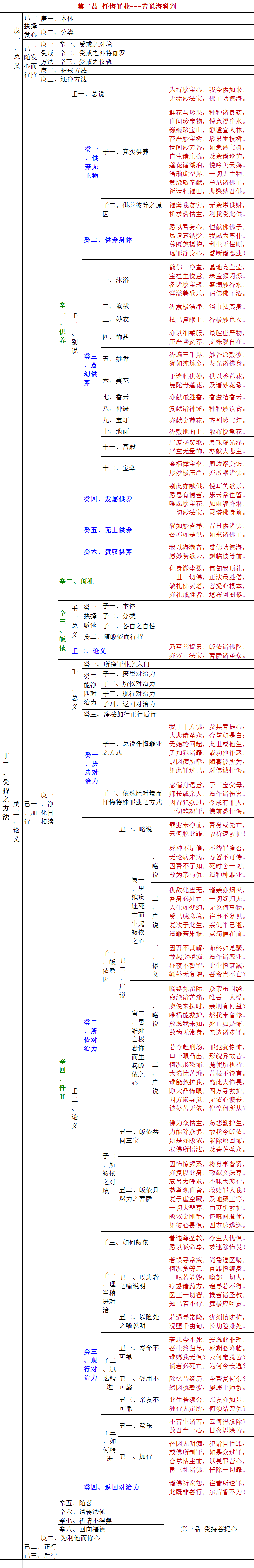Select the cell '子二、供养彼等之原因'
Image resolution: width=254 pixels, height=1568 pixels.
coord(132,210)
